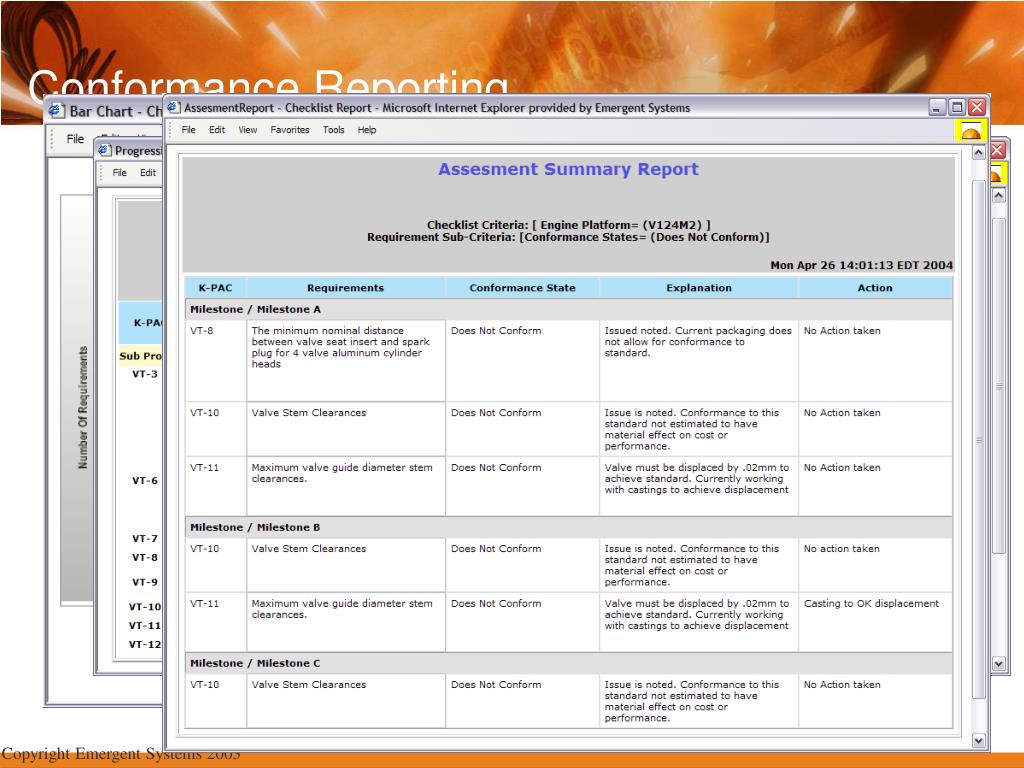Click the Conformance State column header
Screen dimensions: 1024x768
coord(522,288)
